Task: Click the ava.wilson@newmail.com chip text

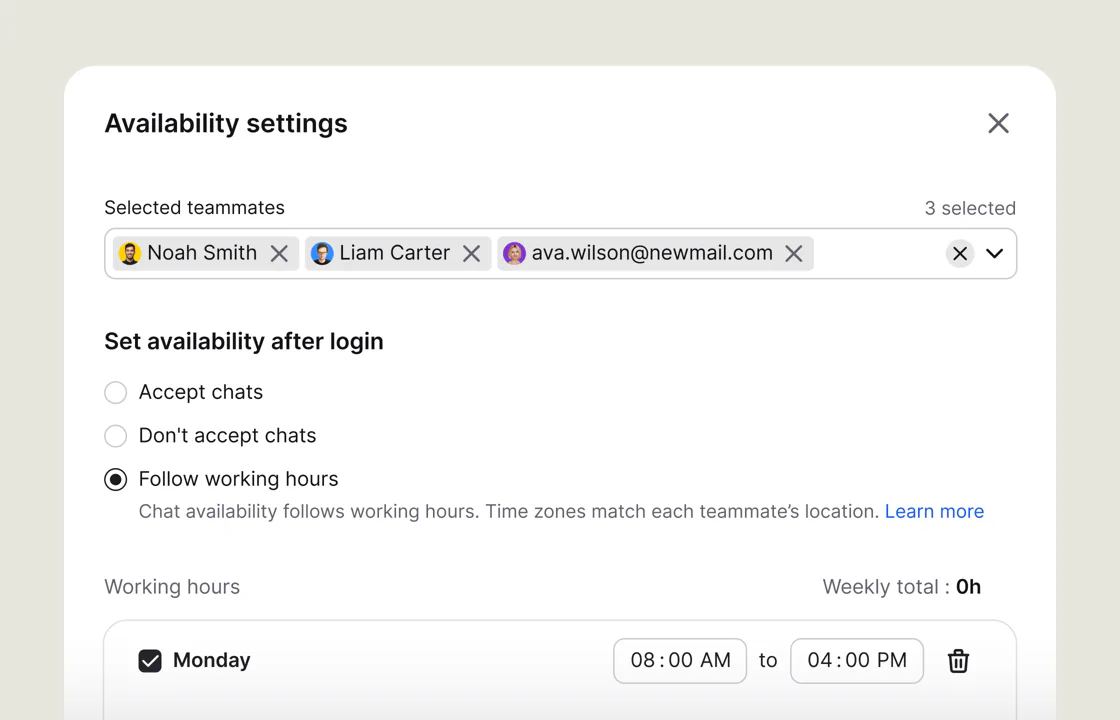Action: coord(652,253)
